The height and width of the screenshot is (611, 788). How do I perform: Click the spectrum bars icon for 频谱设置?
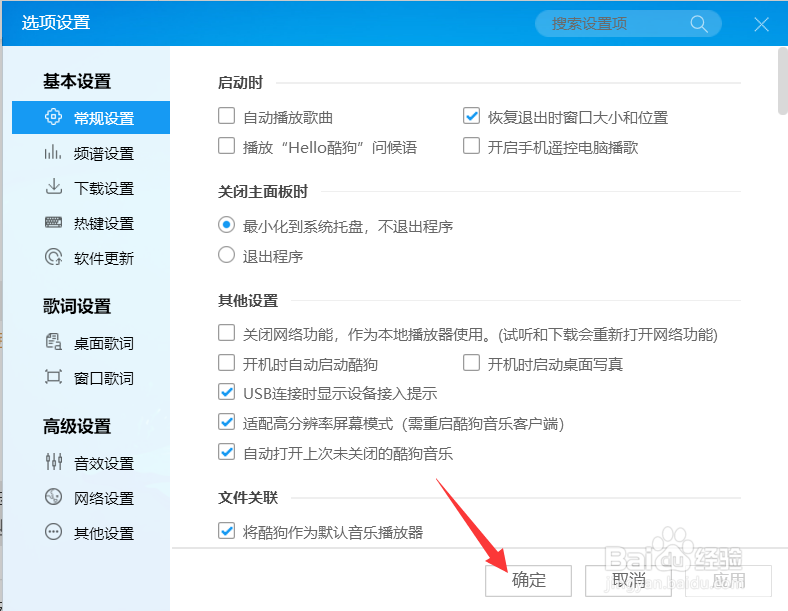click(x=53, y=152)
